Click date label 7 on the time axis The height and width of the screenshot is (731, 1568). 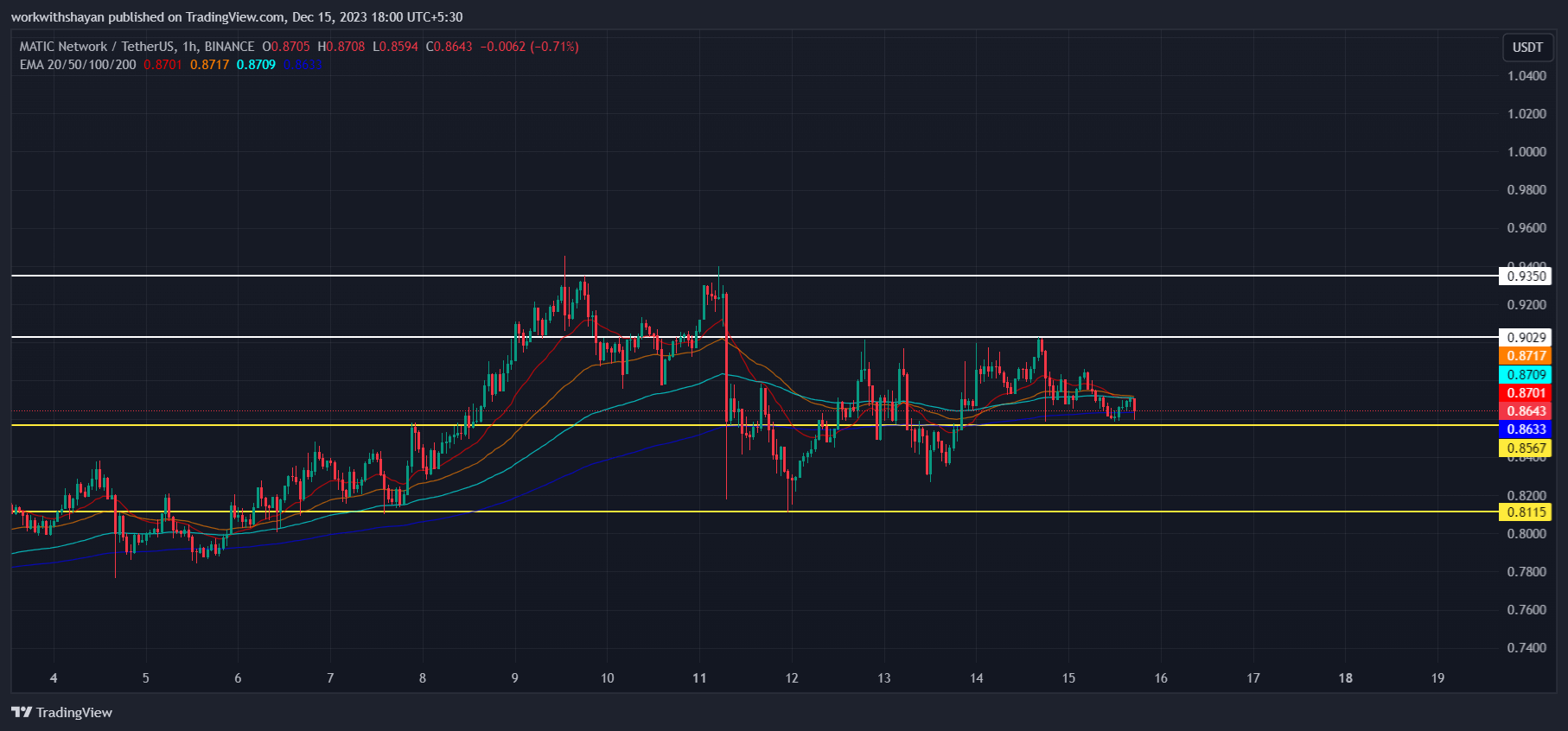click(x=330, y=678)
